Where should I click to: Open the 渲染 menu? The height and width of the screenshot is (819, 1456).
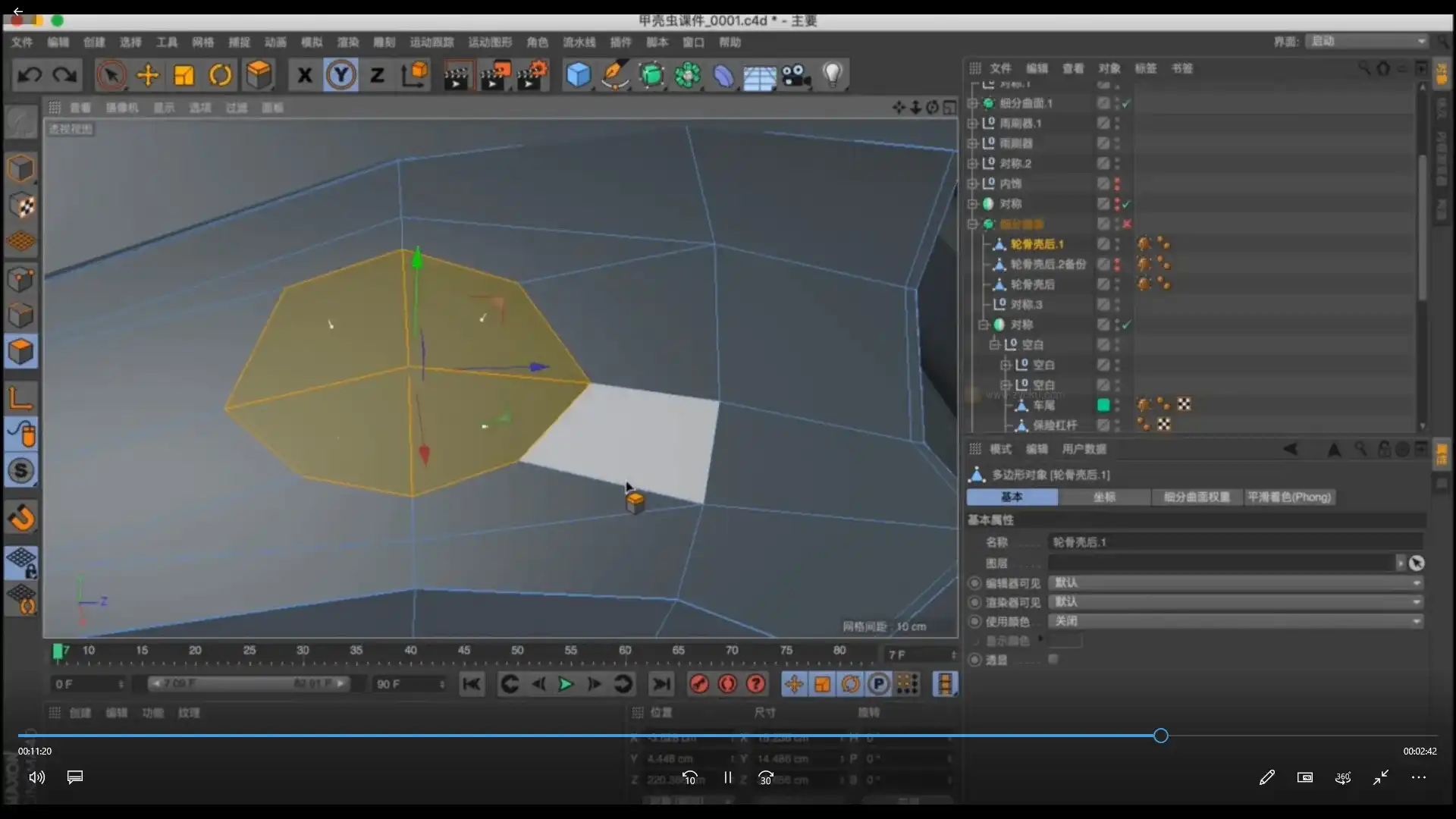347,43
